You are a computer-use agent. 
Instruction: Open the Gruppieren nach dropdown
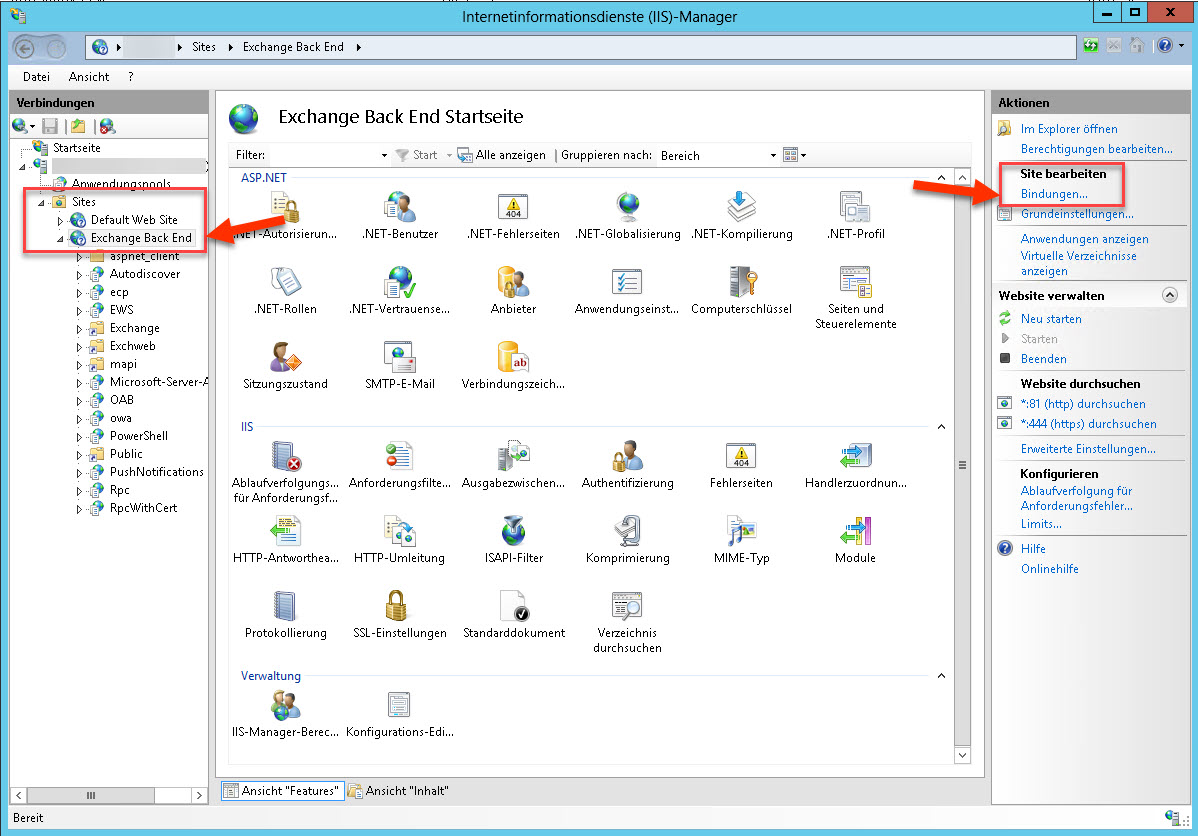[x=718, y=156]
